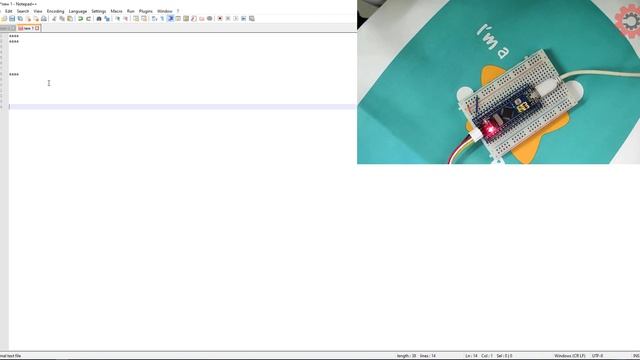The image size is (640, 360).
Task: Open the Encoding menu
Action: click(x=56, y=11)
